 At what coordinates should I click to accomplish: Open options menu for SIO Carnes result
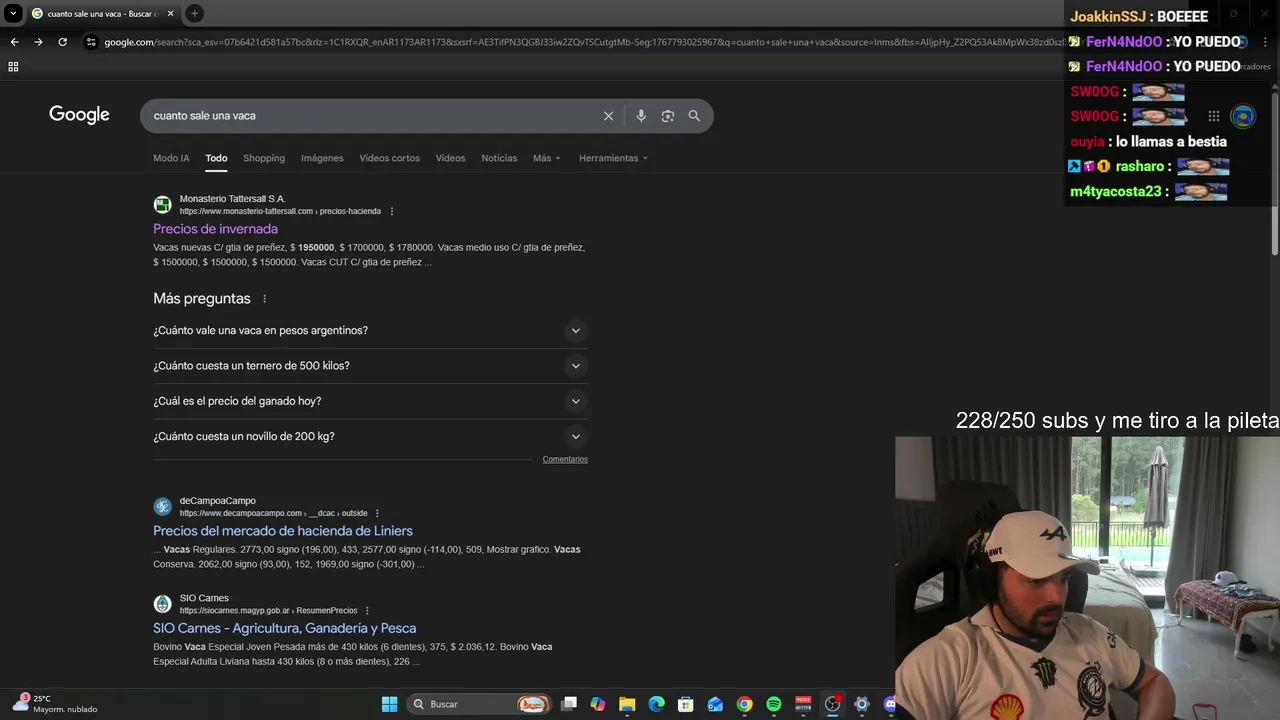pos(367,611)
